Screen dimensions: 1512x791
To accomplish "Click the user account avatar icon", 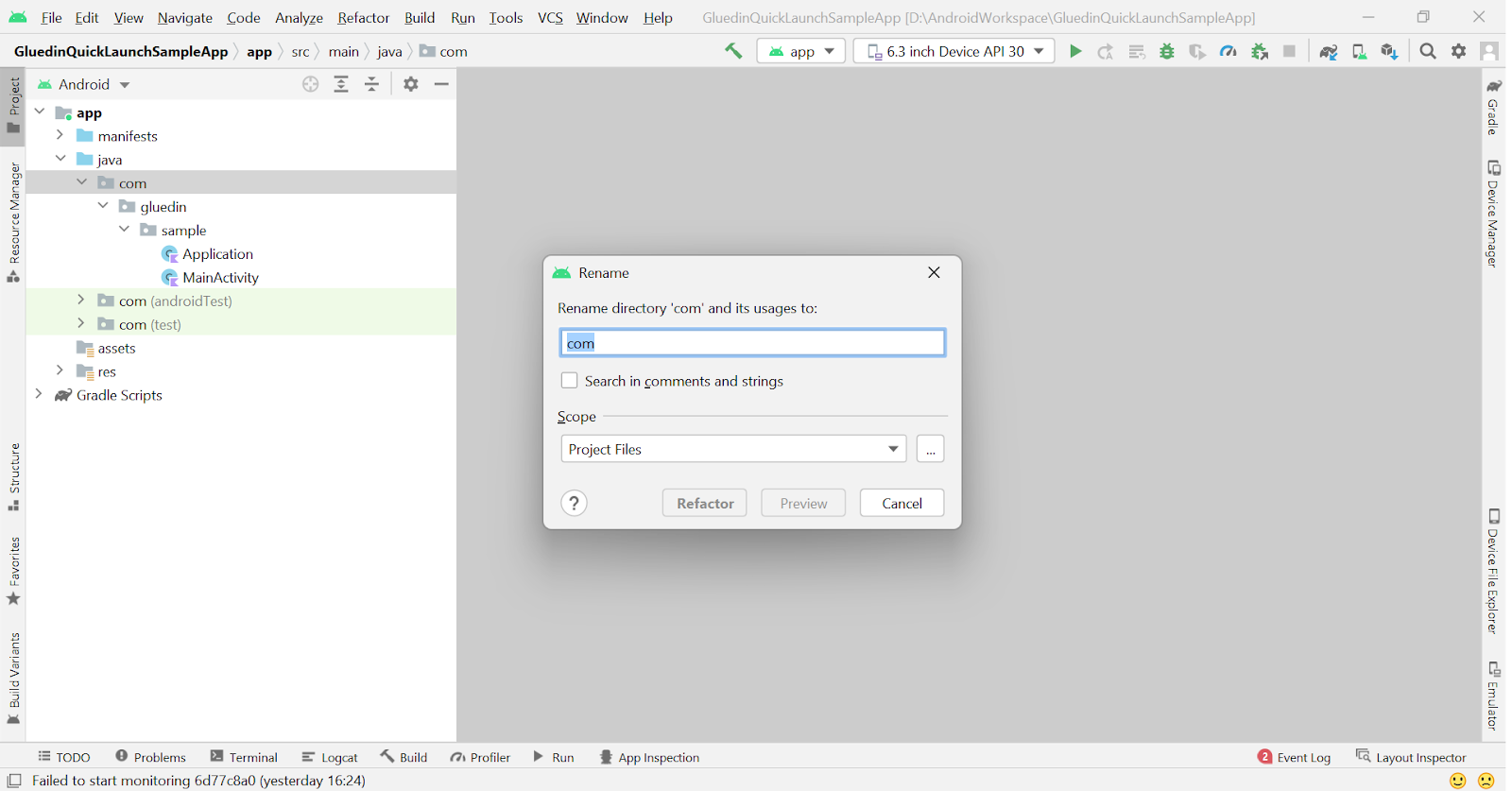I will click(1490, 51).
